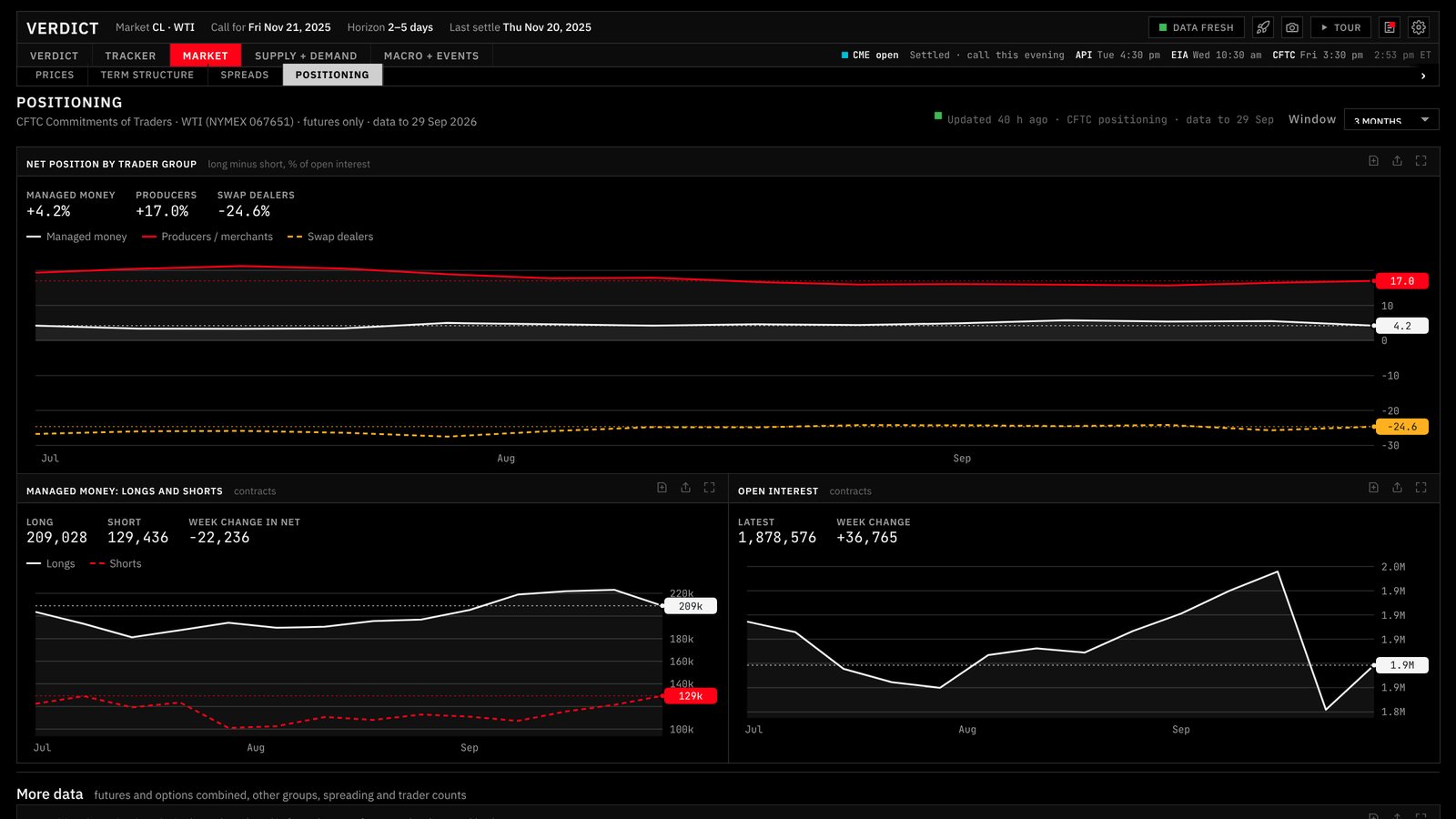Toggle the Managed money legend series
The image size is (1456, 819).
77,237
